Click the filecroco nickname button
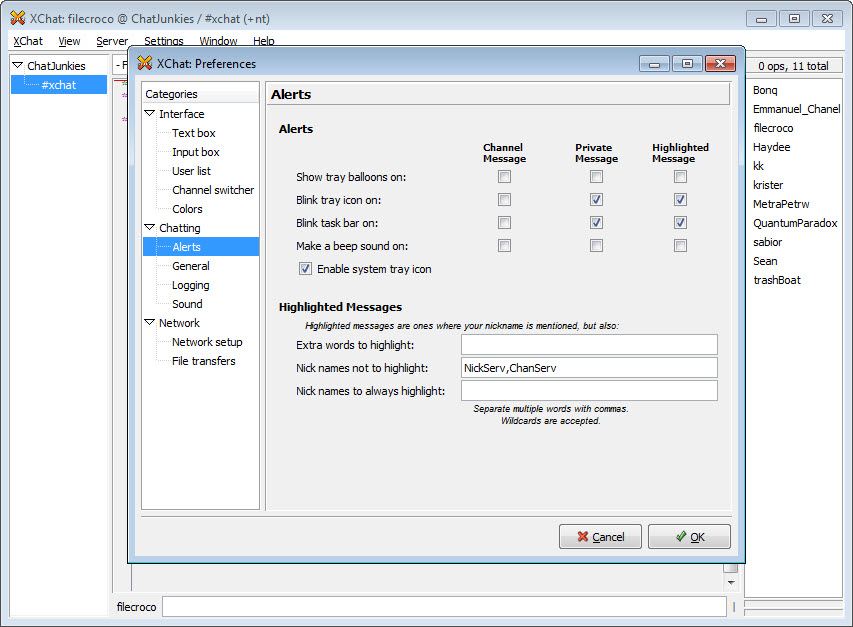This screenshot has width=853, height=627. point(137,607)
